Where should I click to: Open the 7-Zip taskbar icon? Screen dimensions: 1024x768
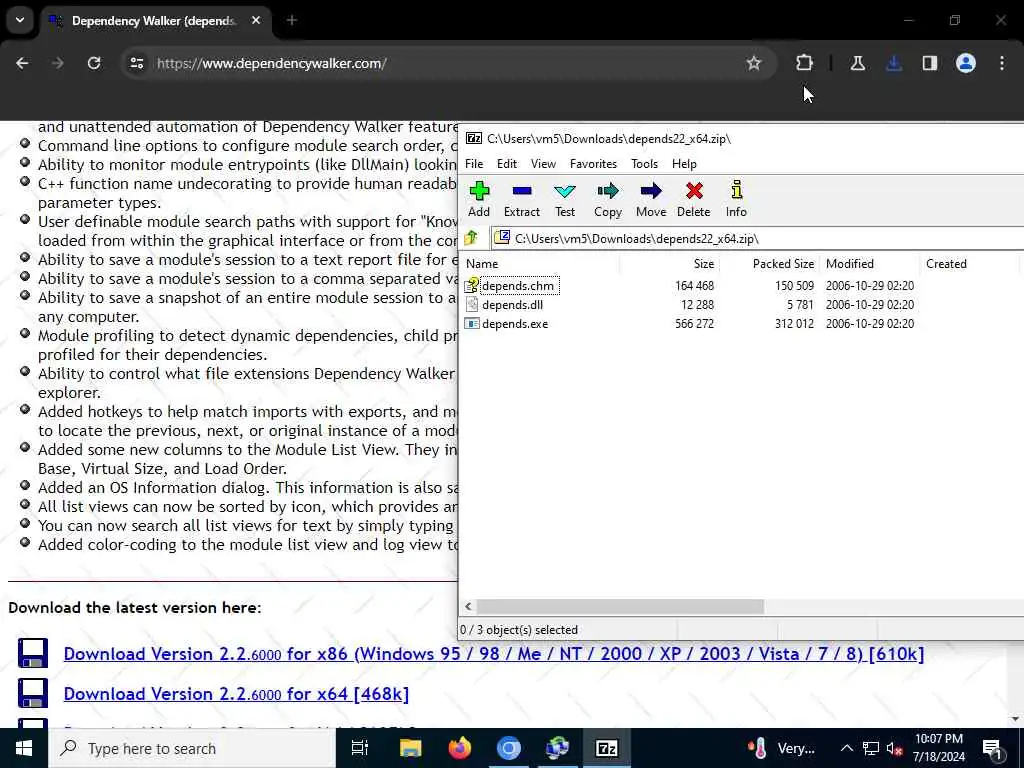pos(607,748)
